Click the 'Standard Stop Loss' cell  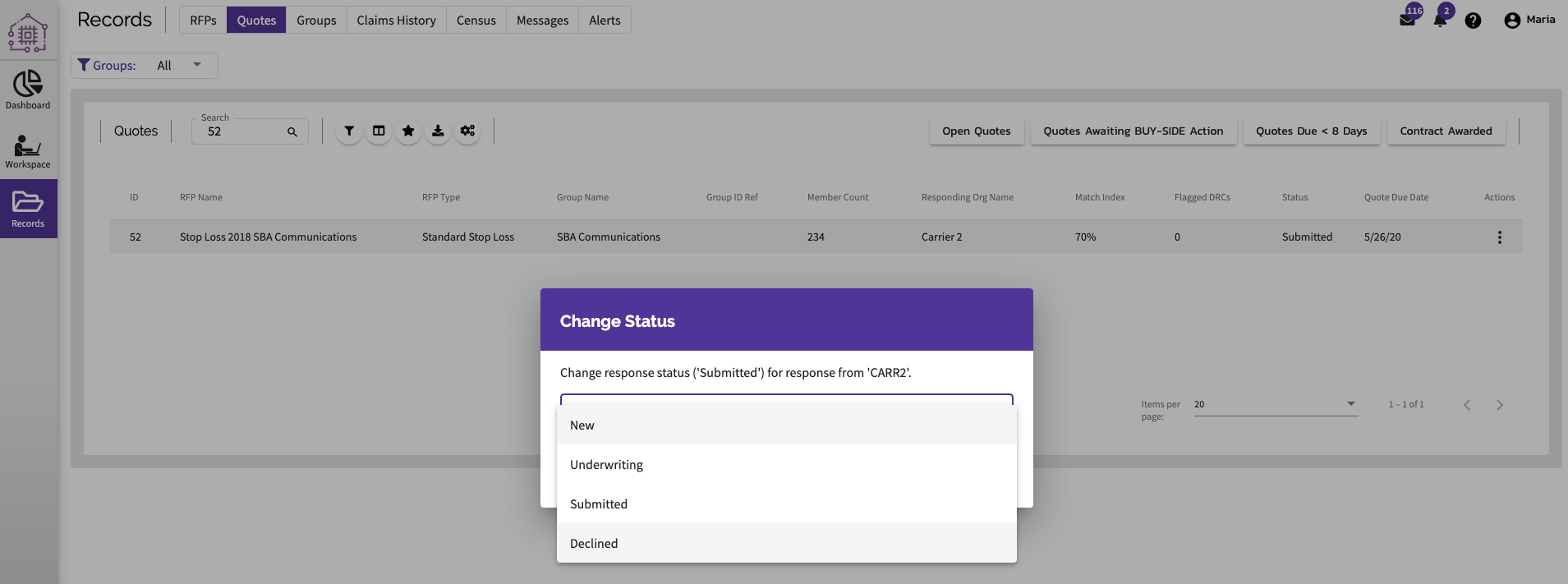pyautogui.click(x=468, y=237)
